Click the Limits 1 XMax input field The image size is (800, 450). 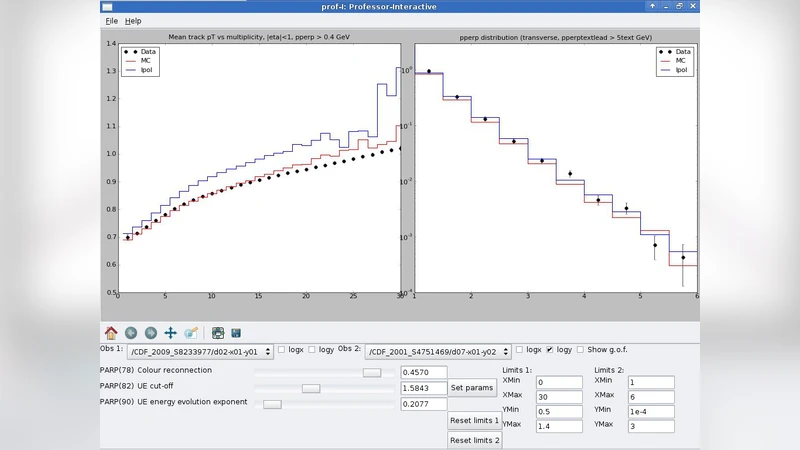[x=558, y=398]
